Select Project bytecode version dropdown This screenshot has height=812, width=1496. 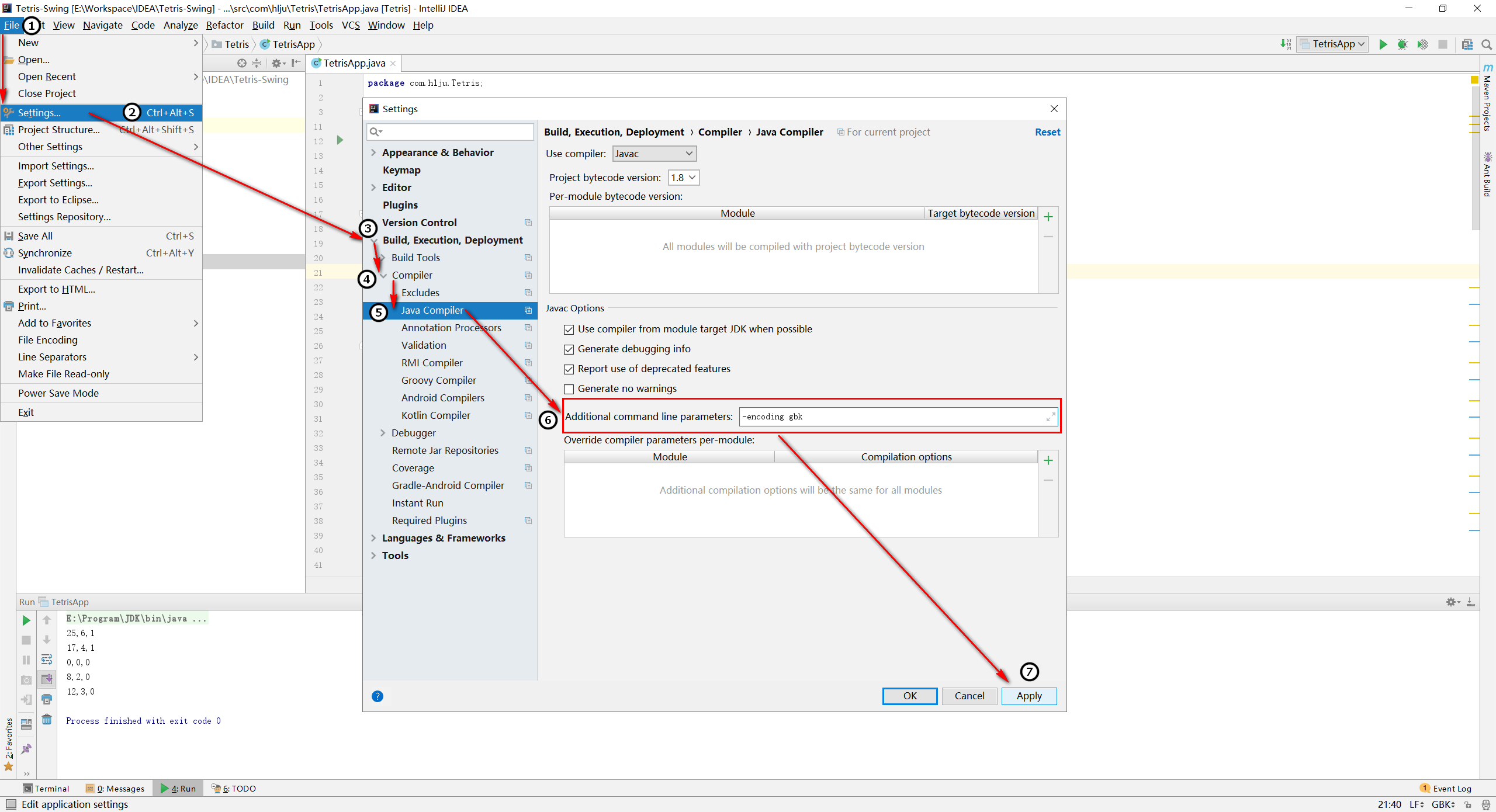click(683, 177)
